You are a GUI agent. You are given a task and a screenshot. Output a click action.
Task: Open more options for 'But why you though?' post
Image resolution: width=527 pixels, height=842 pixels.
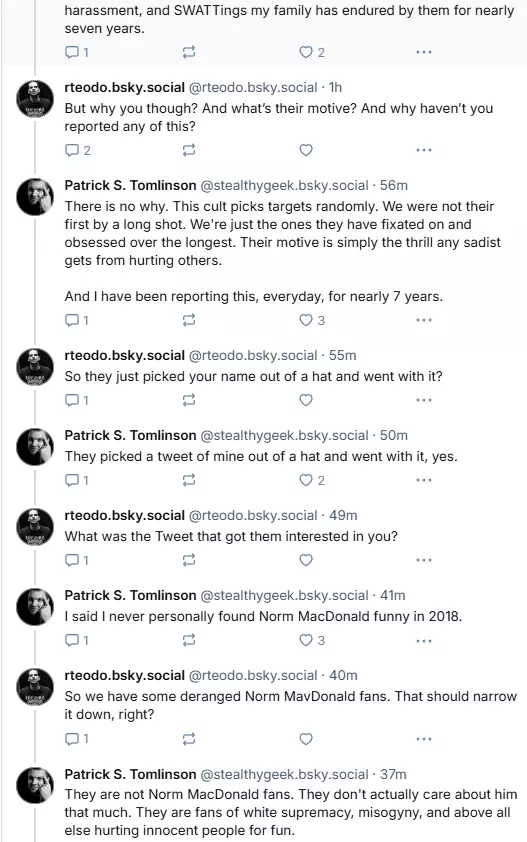424,150
